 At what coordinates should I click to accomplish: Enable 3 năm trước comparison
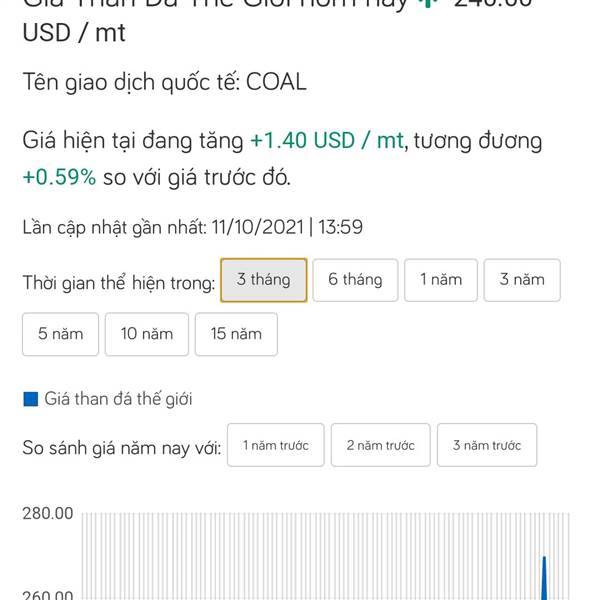point(486,445)
